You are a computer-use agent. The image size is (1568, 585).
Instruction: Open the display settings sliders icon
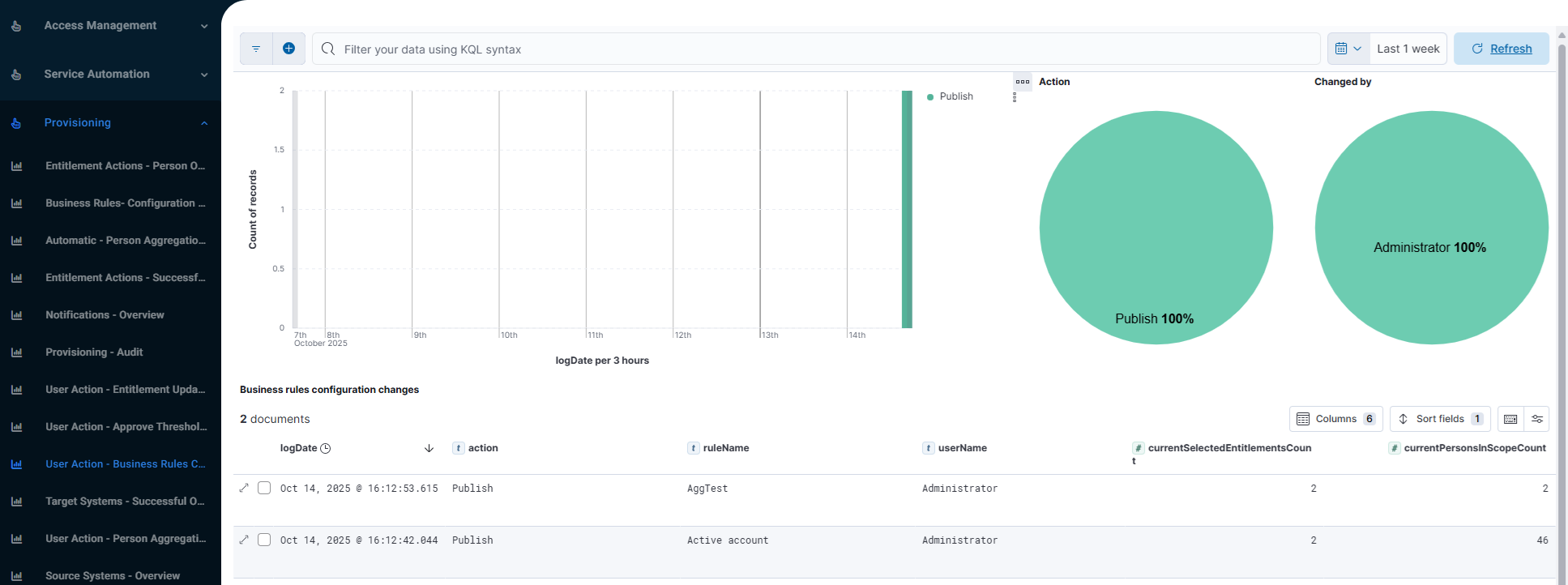coord(1536,419)
